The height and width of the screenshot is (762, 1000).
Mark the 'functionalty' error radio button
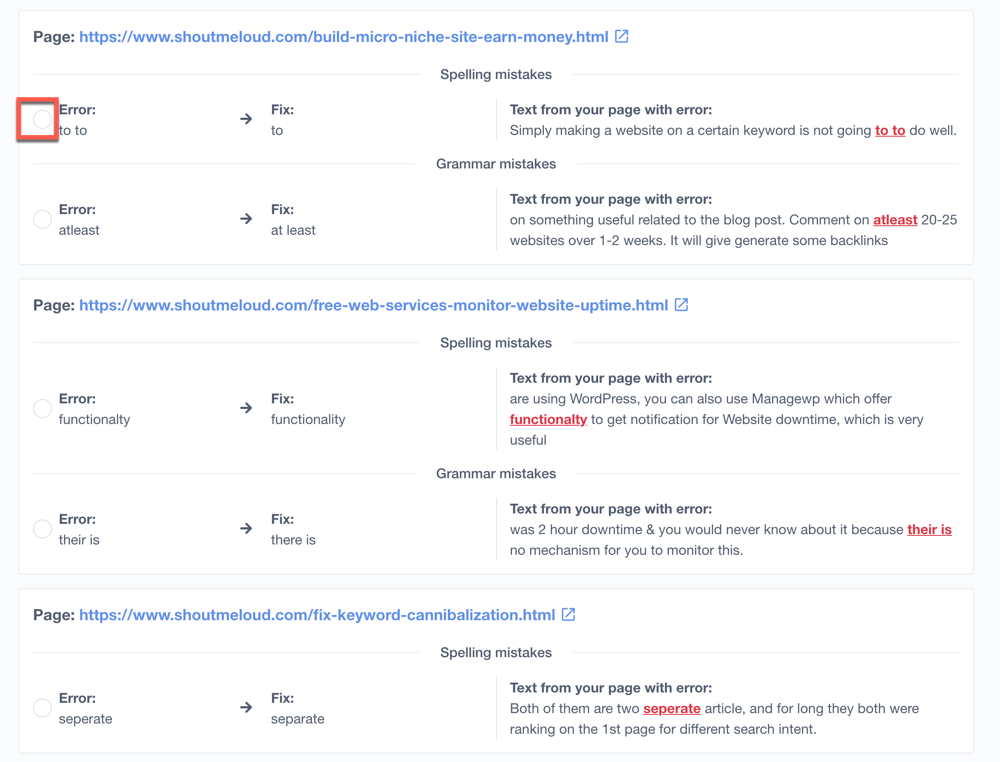coord(42,408)
